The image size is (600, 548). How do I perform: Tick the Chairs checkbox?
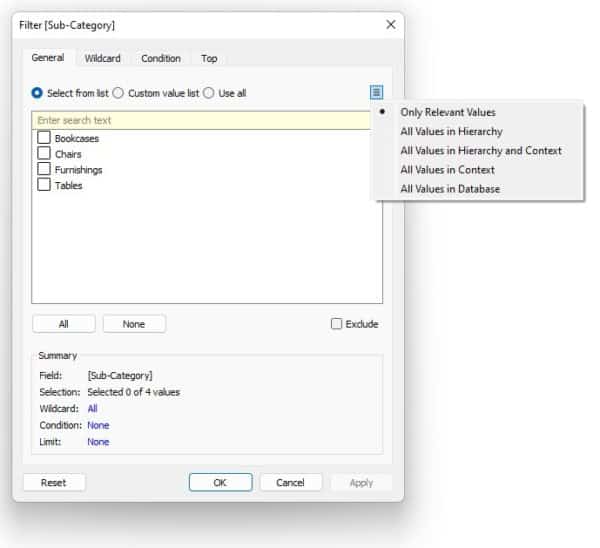[x=44, y=153]
